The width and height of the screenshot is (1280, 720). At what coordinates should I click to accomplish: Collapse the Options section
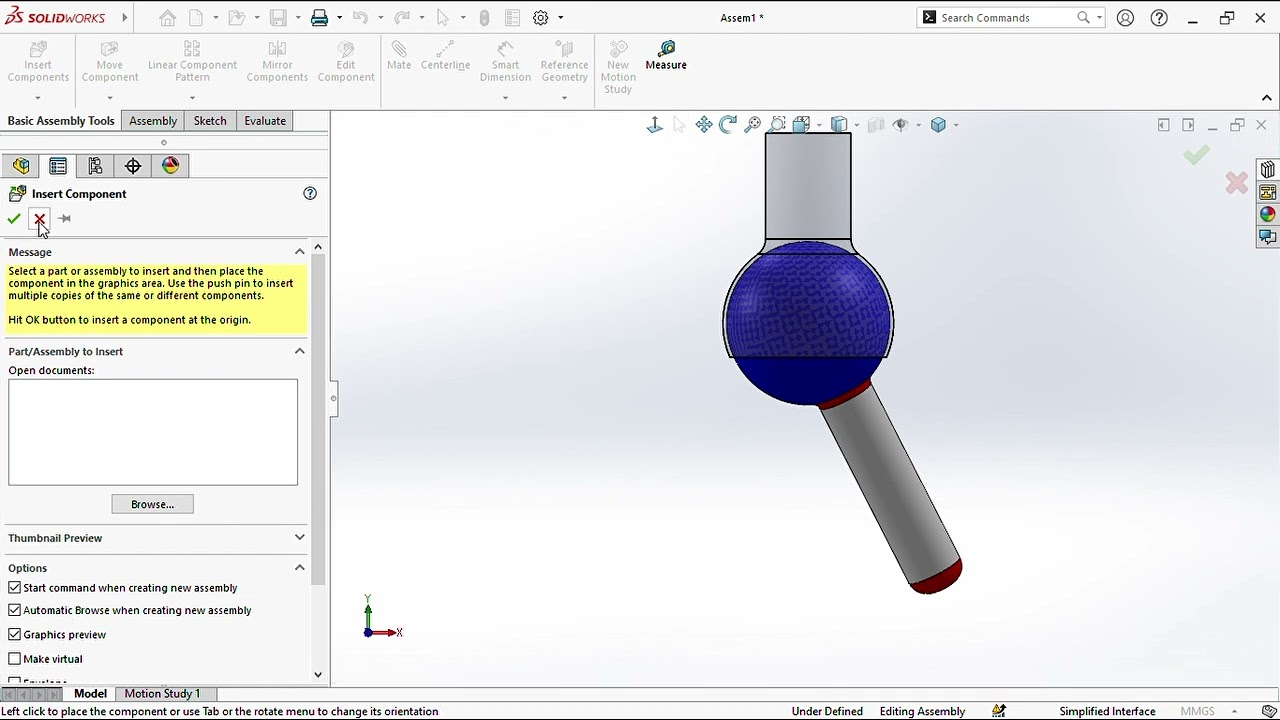(299, 568)
